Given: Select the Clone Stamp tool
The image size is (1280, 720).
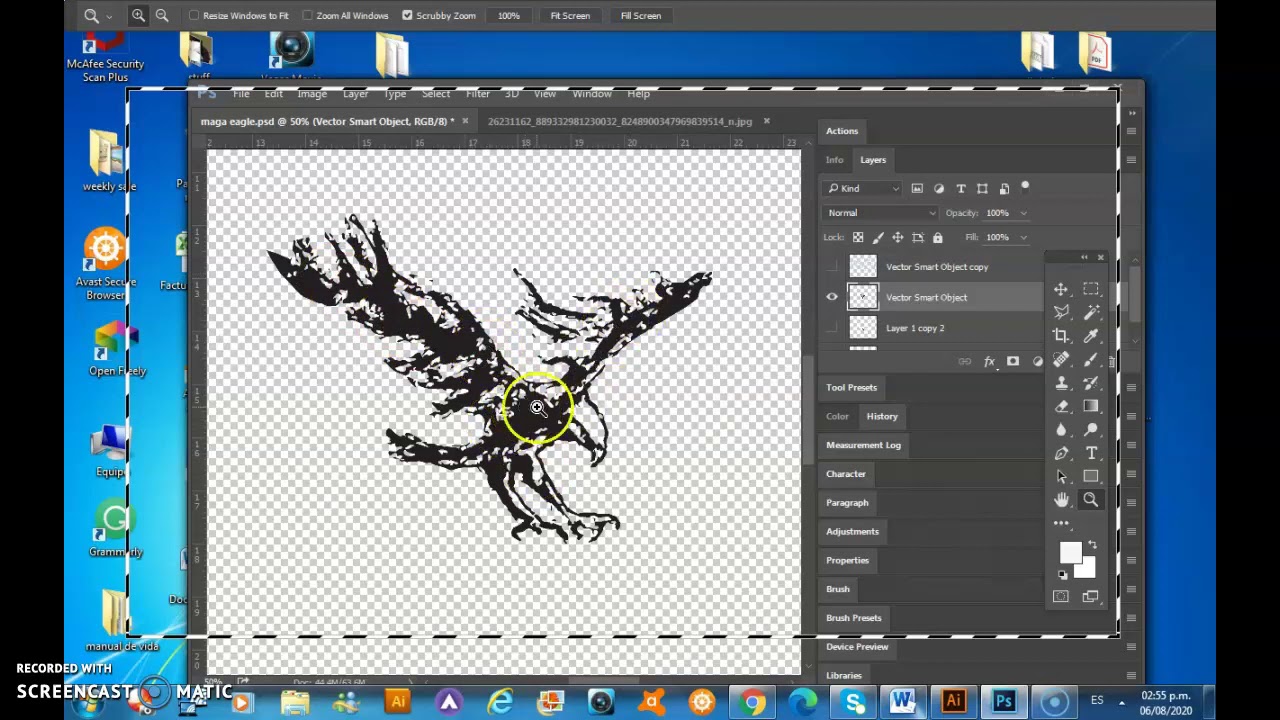Looking at the screenshot, I should (x=1061, y=383).
